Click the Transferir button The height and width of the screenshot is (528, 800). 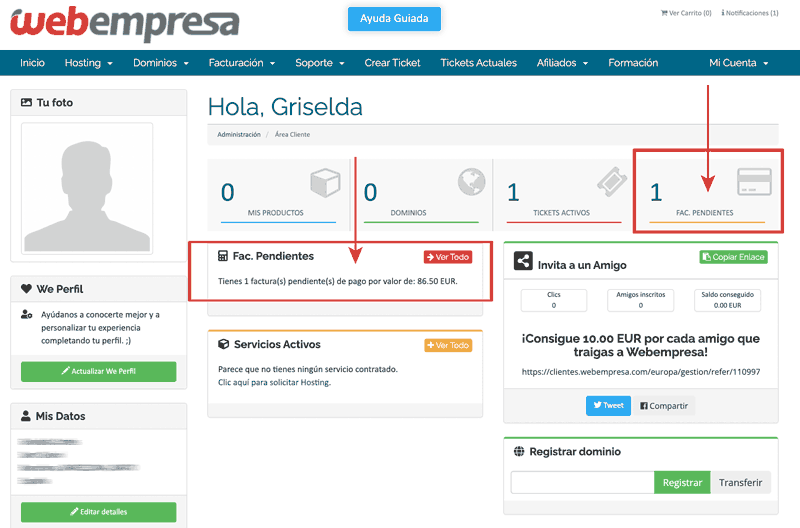(x=740, y=482)
